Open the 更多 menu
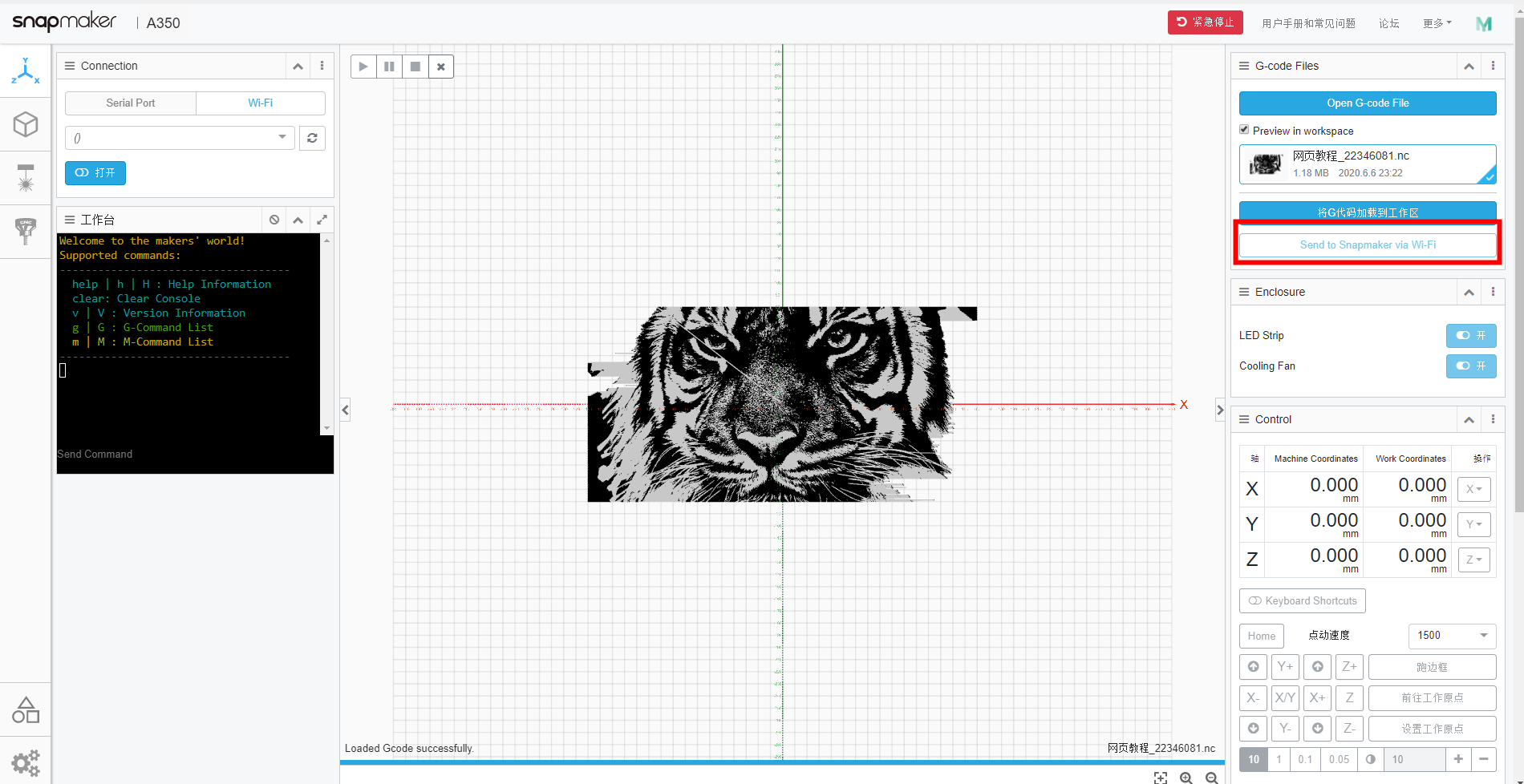The image size is (1524, 784). [x=1437, y=23]
